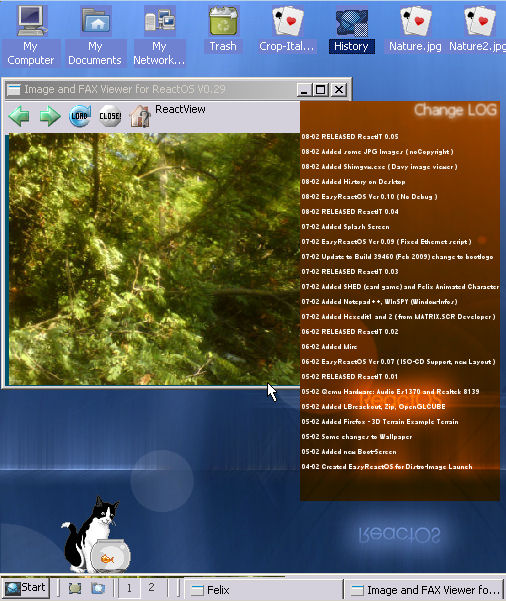
Task: Open the Trash bin icon
Action: click(223, 29)
